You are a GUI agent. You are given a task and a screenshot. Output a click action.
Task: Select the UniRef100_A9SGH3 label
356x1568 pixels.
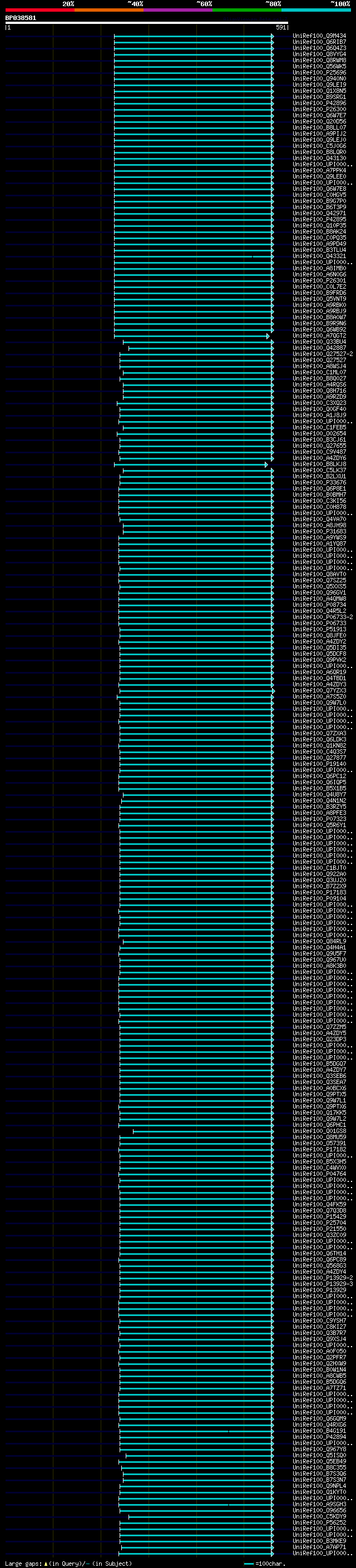coord(319,1504)
